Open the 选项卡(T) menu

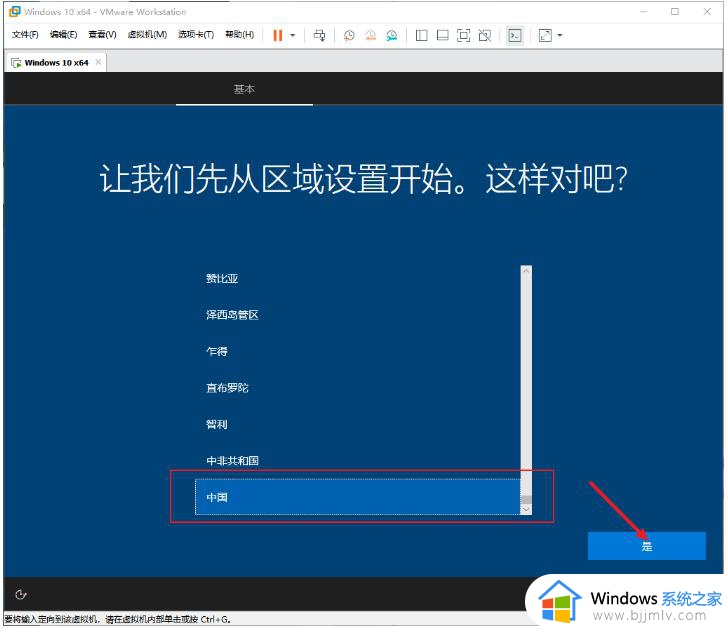196,35
